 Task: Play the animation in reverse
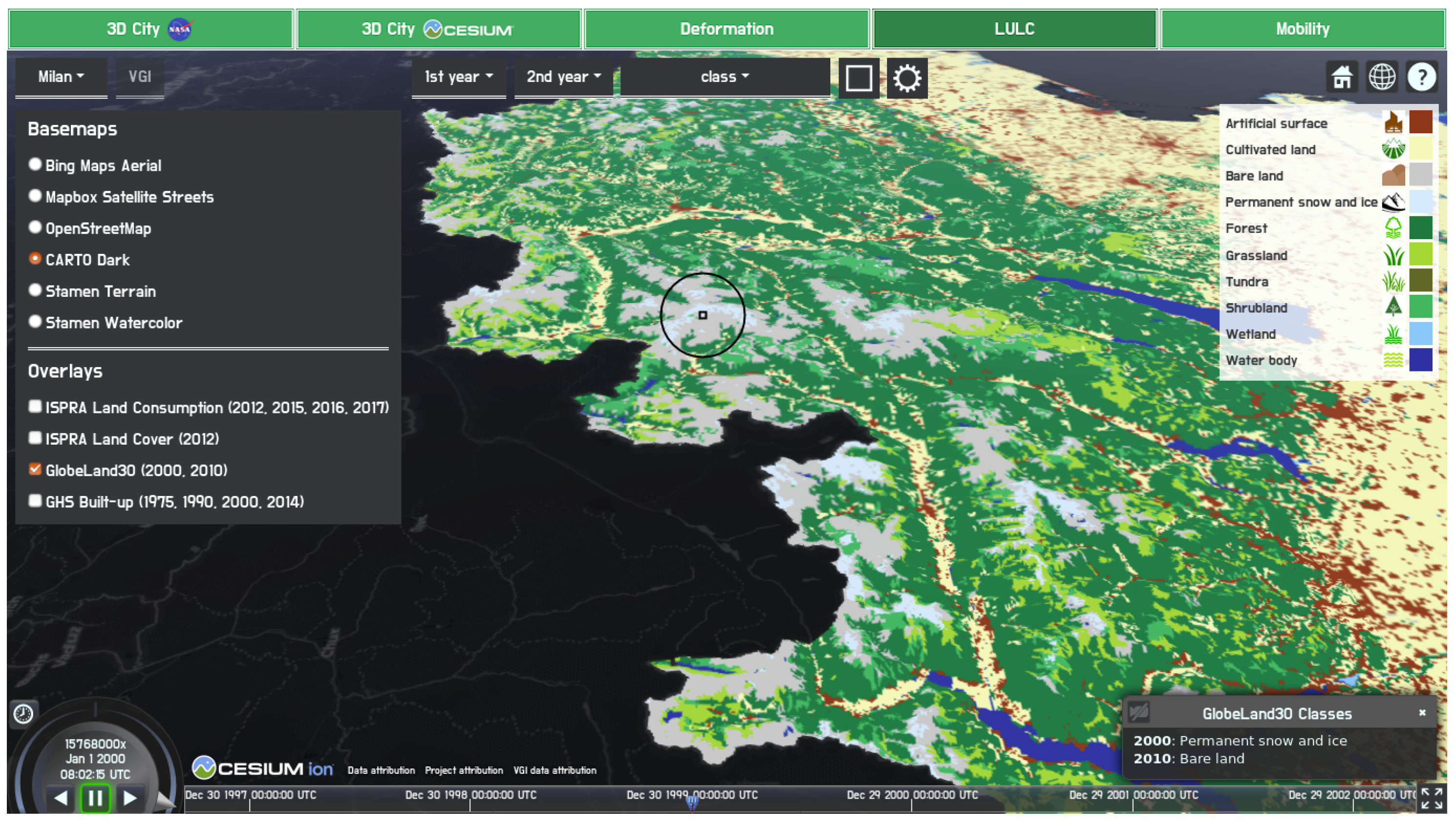(x=61, y=798)
